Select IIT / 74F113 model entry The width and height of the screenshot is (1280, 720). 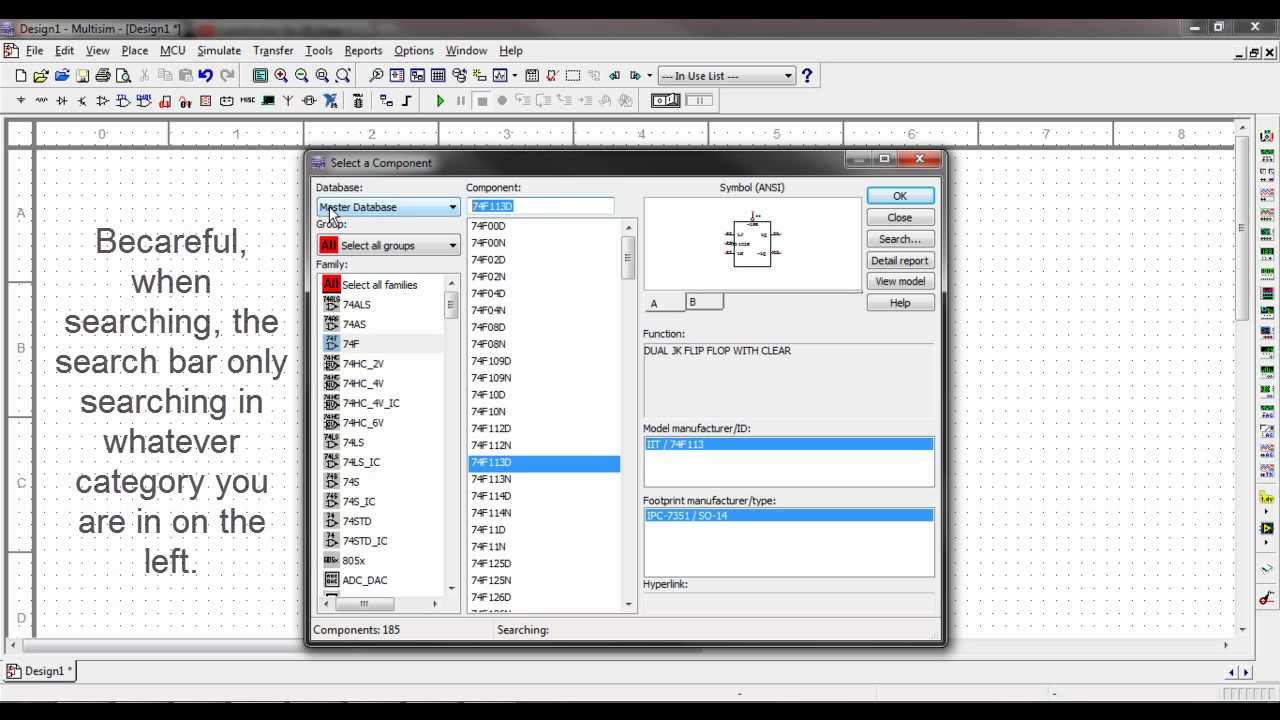click(789, 444)
